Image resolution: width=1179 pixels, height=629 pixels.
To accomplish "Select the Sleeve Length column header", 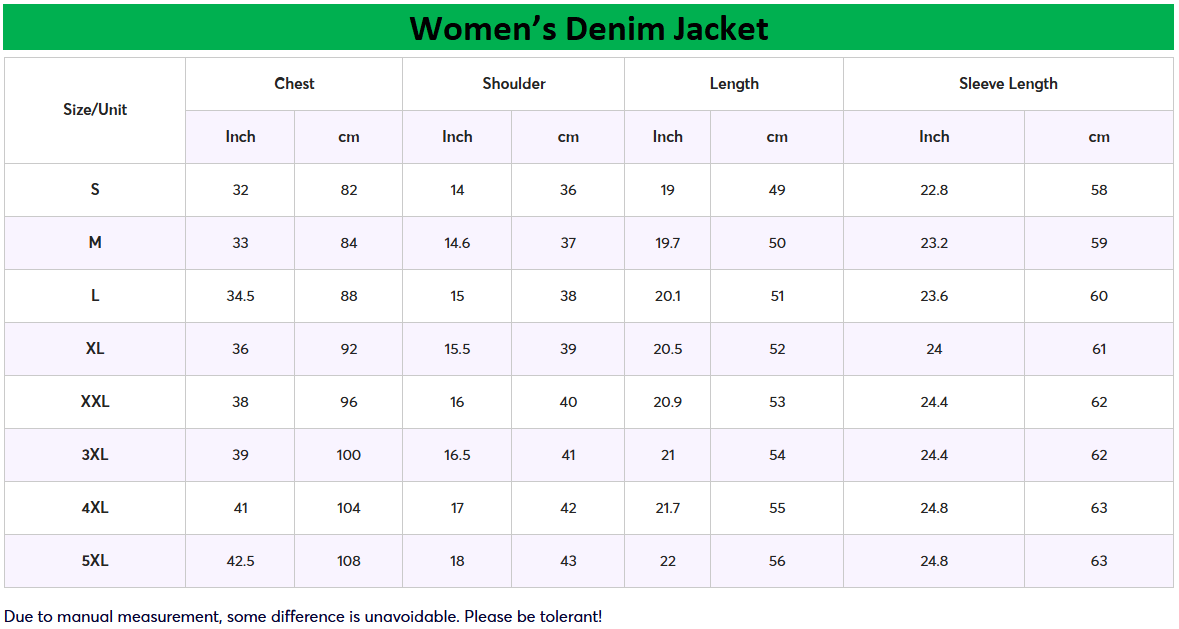I will tap(1008, 84).
